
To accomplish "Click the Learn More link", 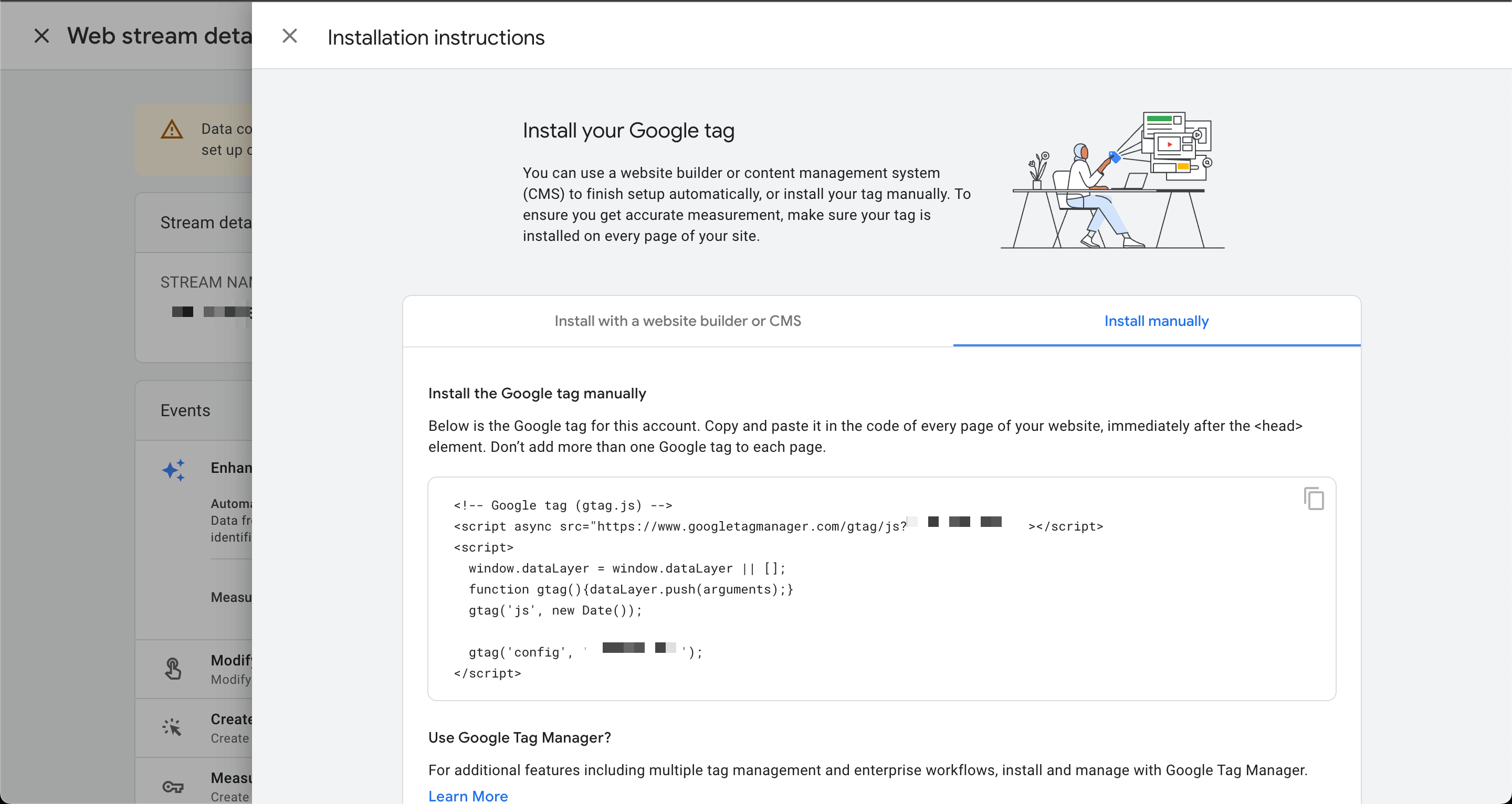I will (x=468, y=796).
